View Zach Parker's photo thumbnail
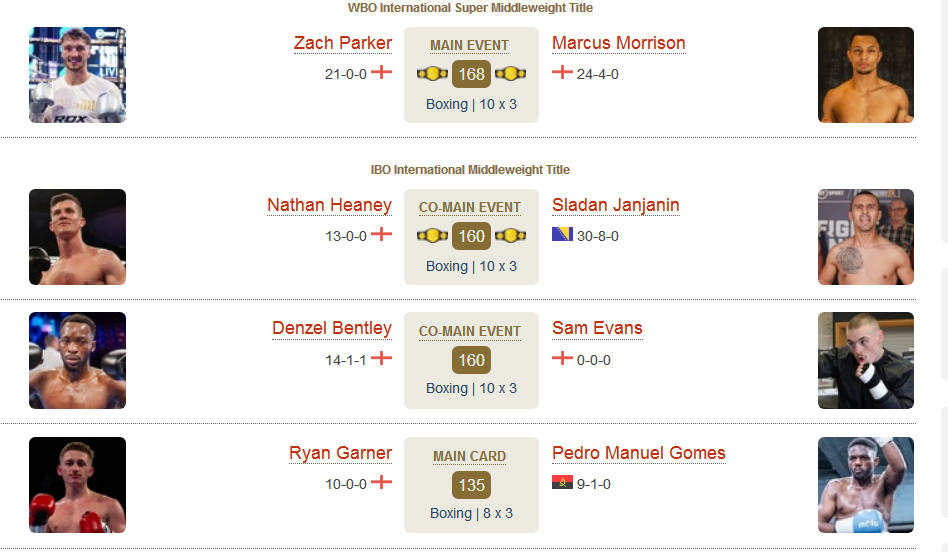 click(77, 75)
